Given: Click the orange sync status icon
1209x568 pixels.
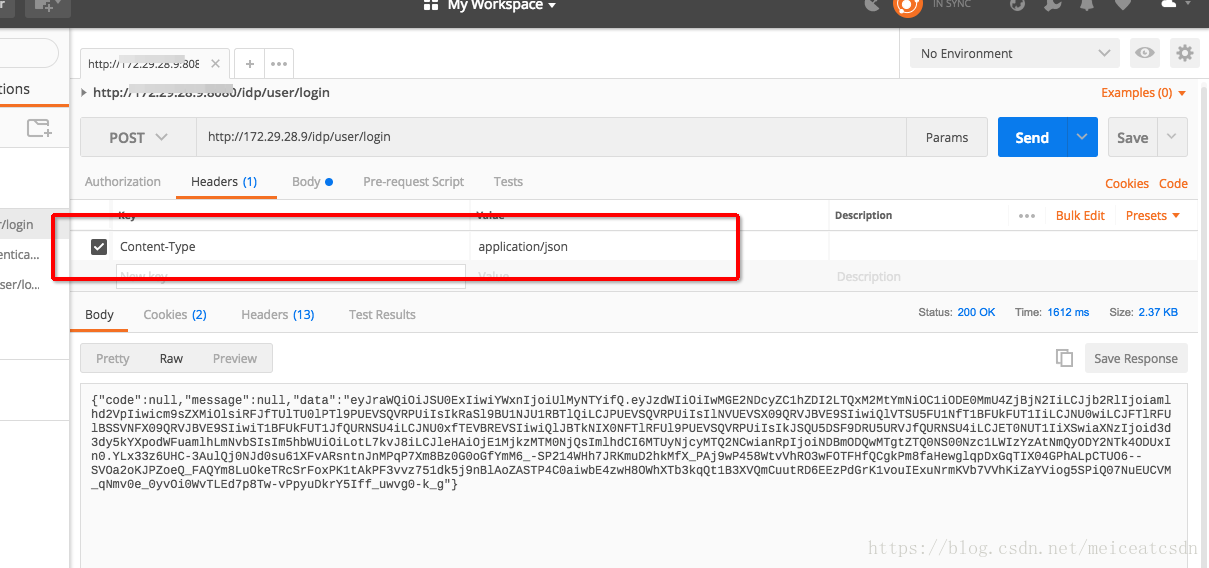Looking at the screenshot, I should [907, 5].
